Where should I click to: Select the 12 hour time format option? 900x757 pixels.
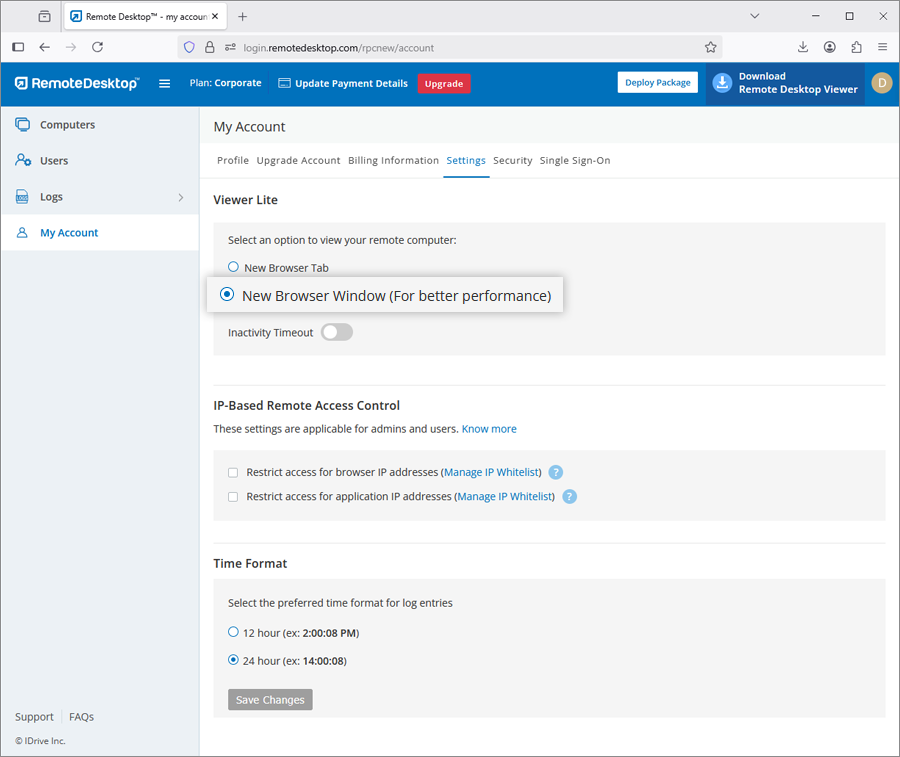234,632
